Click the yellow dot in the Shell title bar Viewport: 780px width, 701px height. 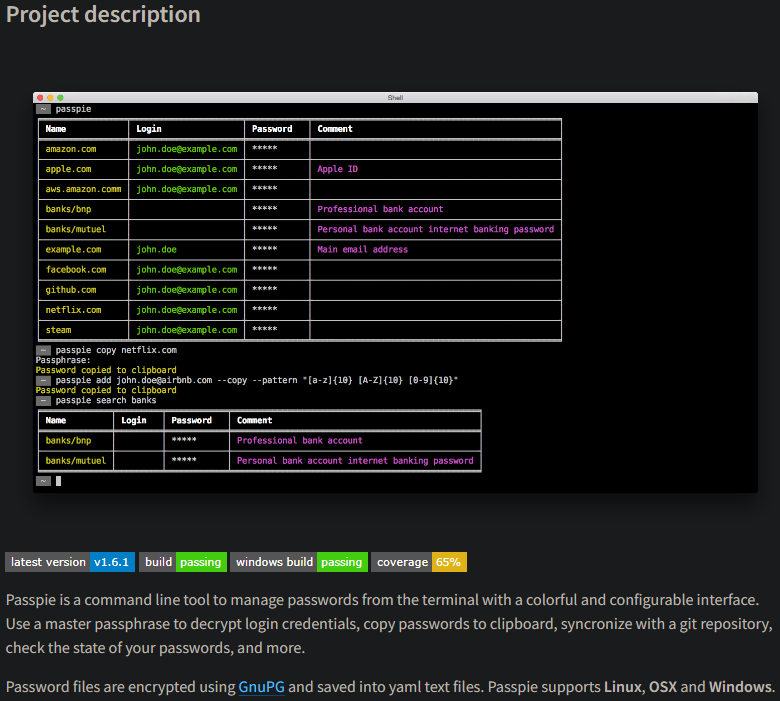[50, 97]
